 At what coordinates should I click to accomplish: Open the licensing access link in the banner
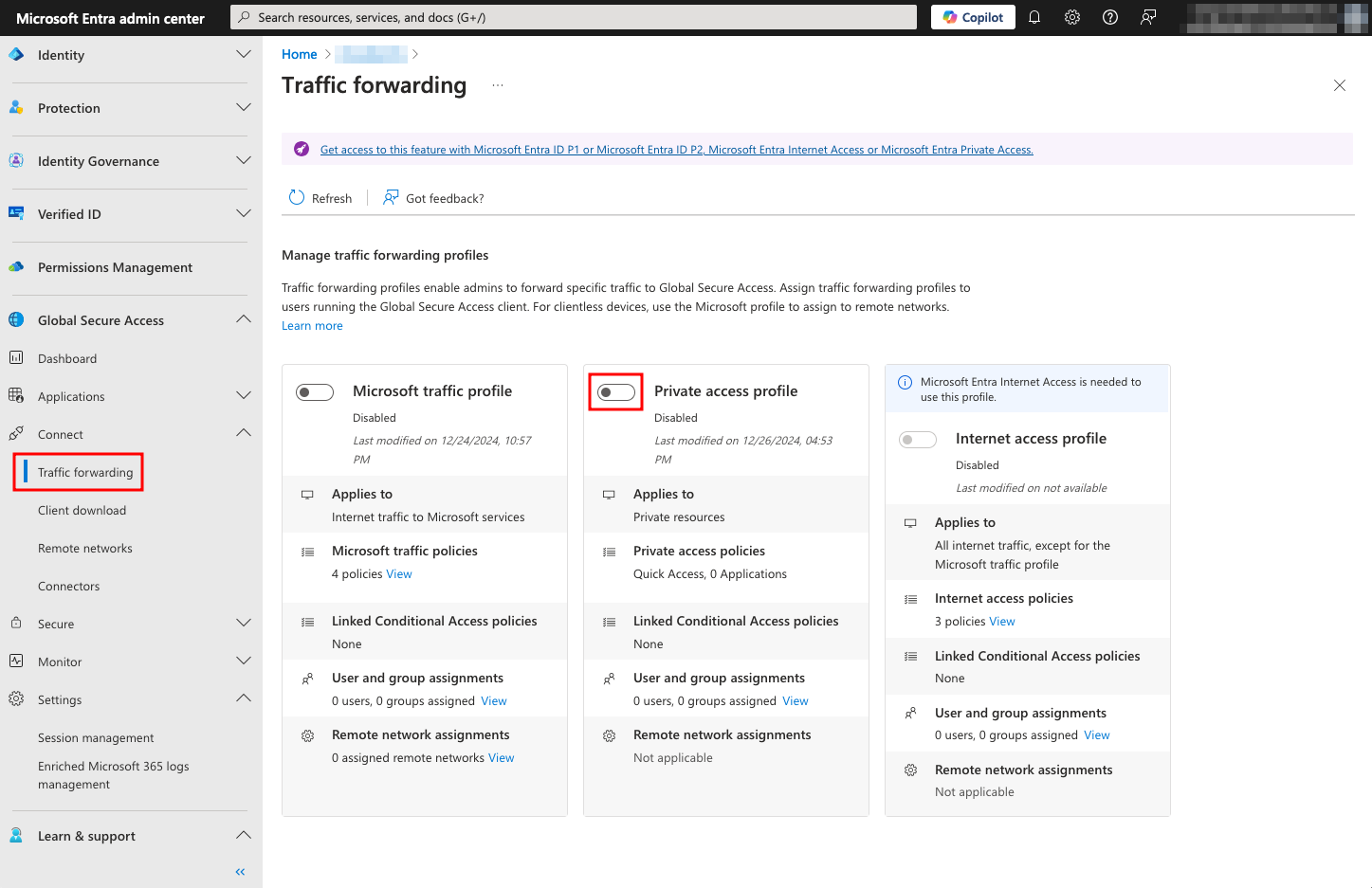675,149
